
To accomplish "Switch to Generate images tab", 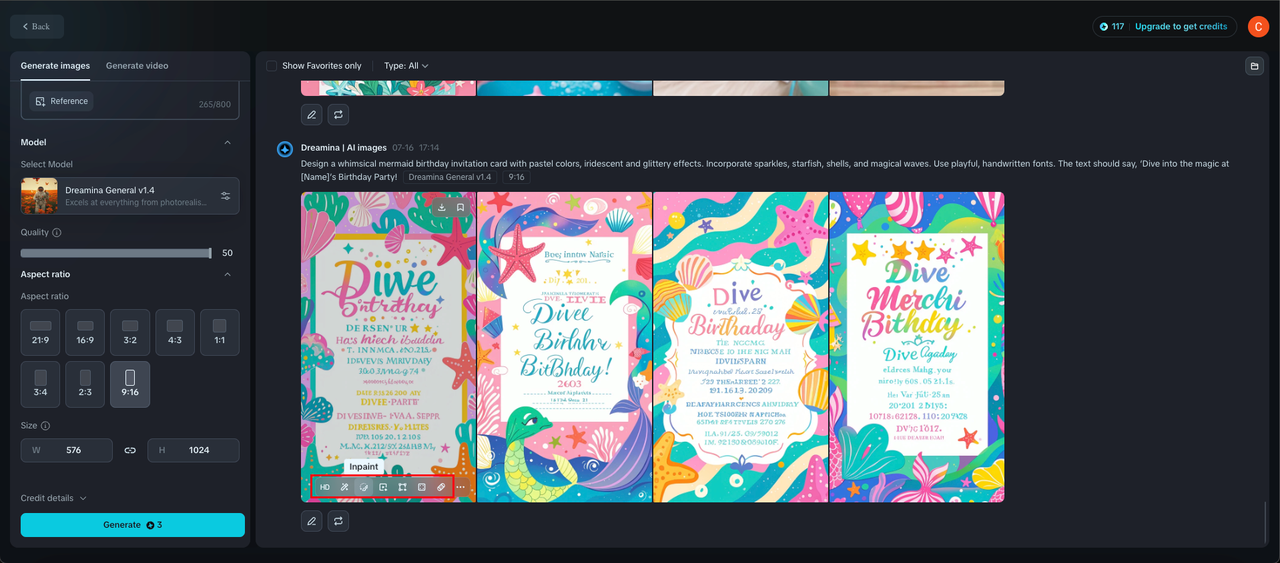I will click(55, 66).
